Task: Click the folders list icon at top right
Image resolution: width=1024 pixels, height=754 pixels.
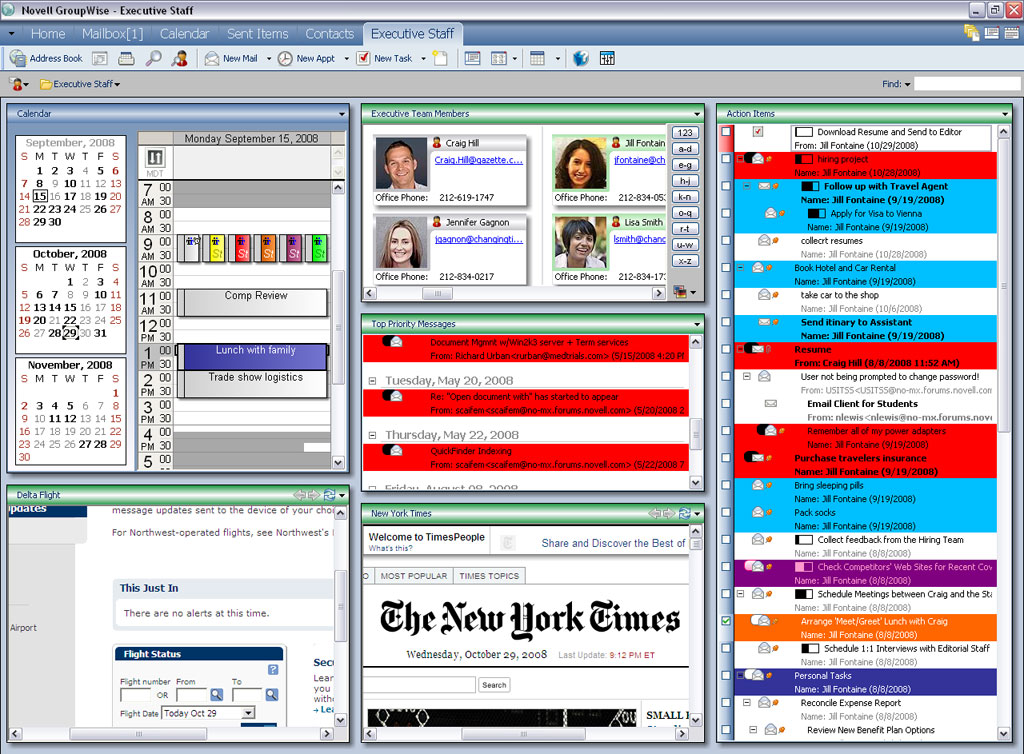Action: tap(971, 33)
